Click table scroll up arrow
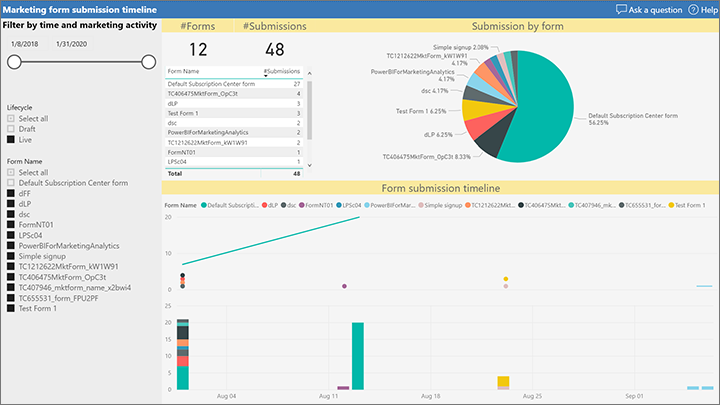The image size is (720, 405). [x=309, y=73]
